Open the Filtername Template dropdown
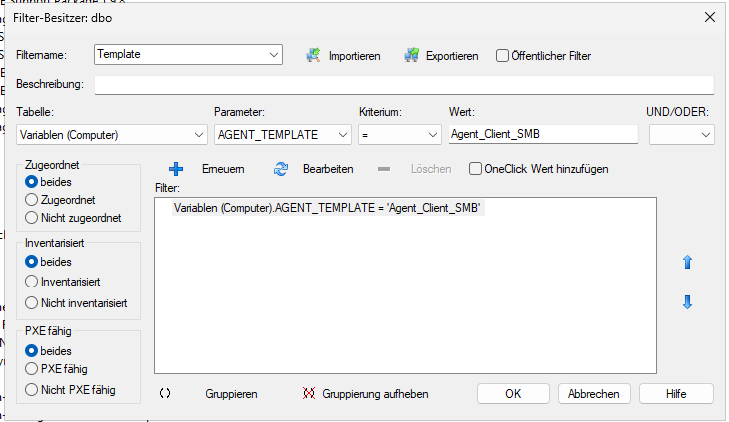Image resolution: width=729 pixels, height=422 pixels. [274, 55]
